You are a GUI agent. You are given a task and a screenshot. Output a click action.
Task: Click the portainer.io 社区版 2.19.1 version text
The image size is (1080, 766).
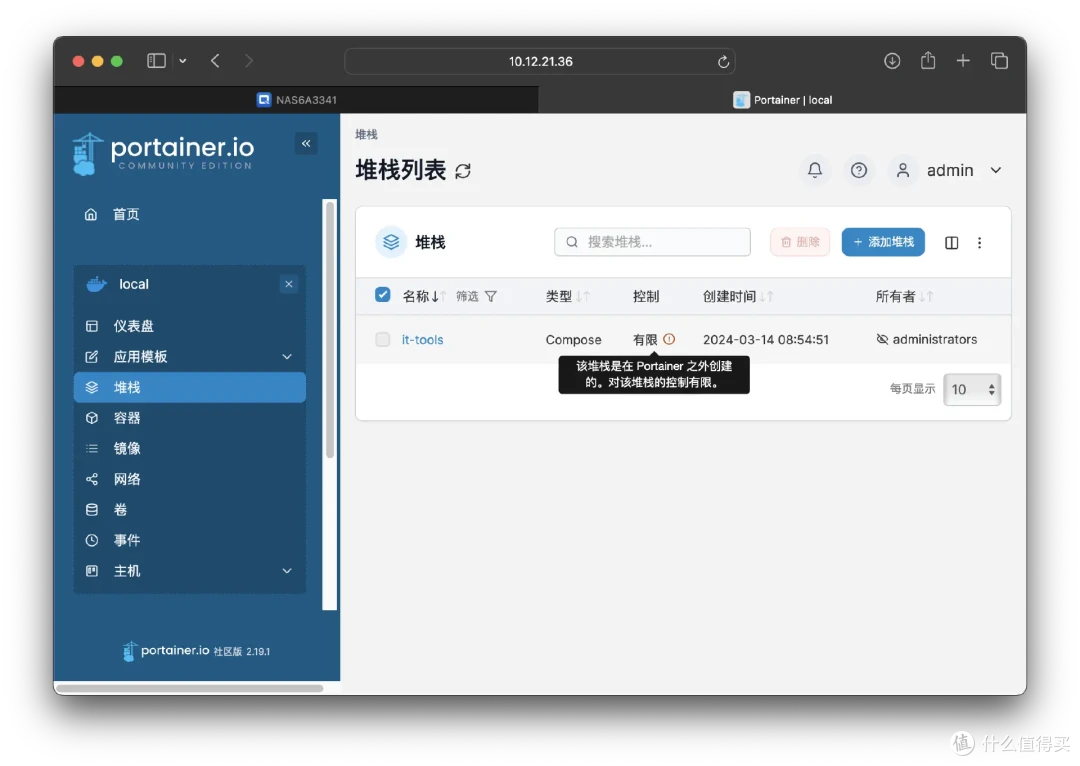[x=196, y=651]
